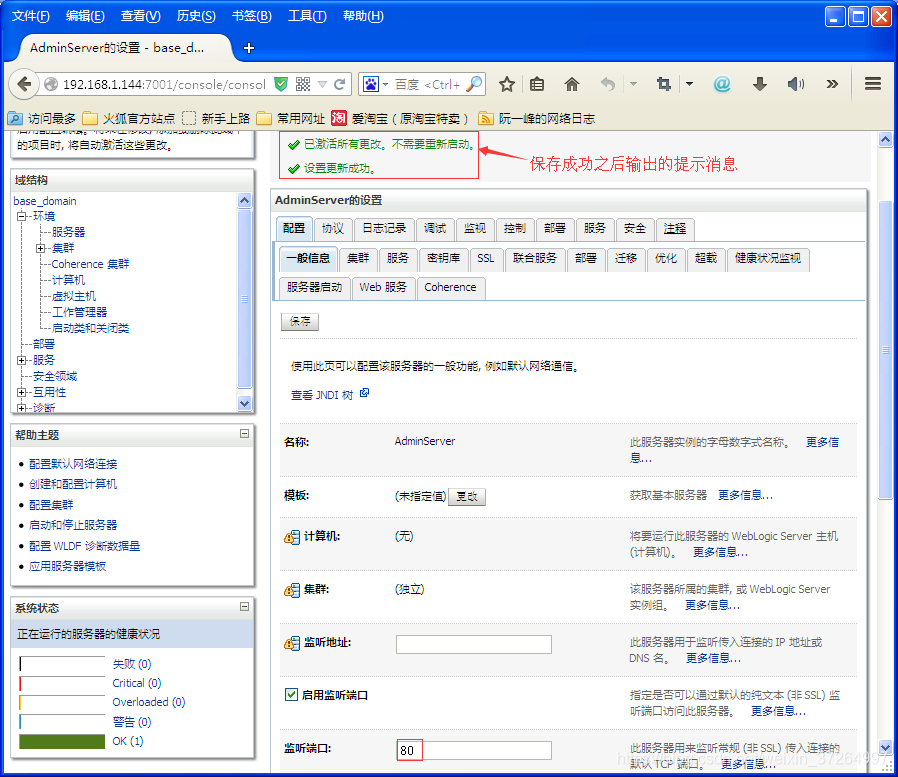Image resolution: width=898 pixels, height=777 pixels.
Task: Click the undo arrow toolbar icon
Action: pyautogui.click(x=608, y=84)
